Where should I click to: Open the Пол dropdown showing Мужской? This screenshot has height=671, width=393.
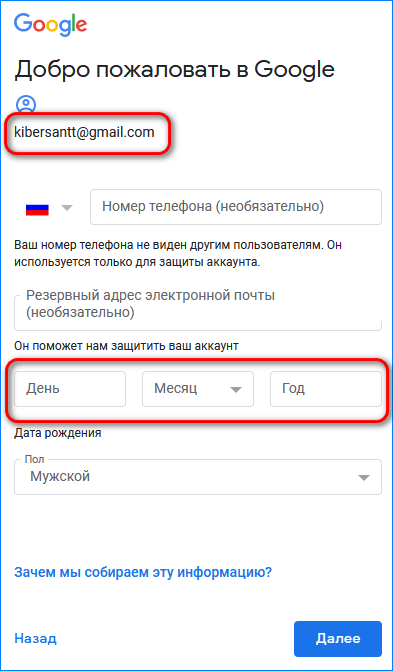click(198, 477)
